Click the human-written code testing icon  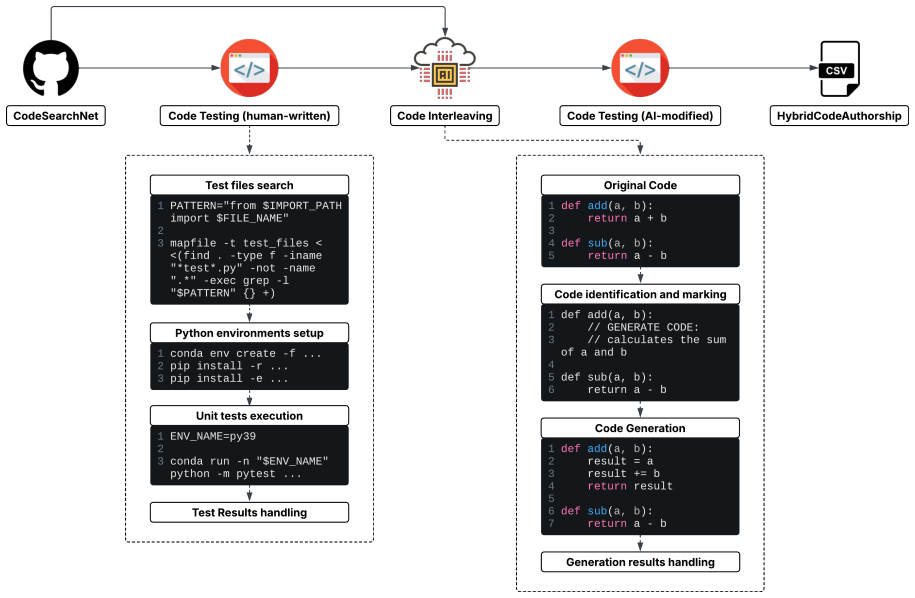tap(249, 68)
